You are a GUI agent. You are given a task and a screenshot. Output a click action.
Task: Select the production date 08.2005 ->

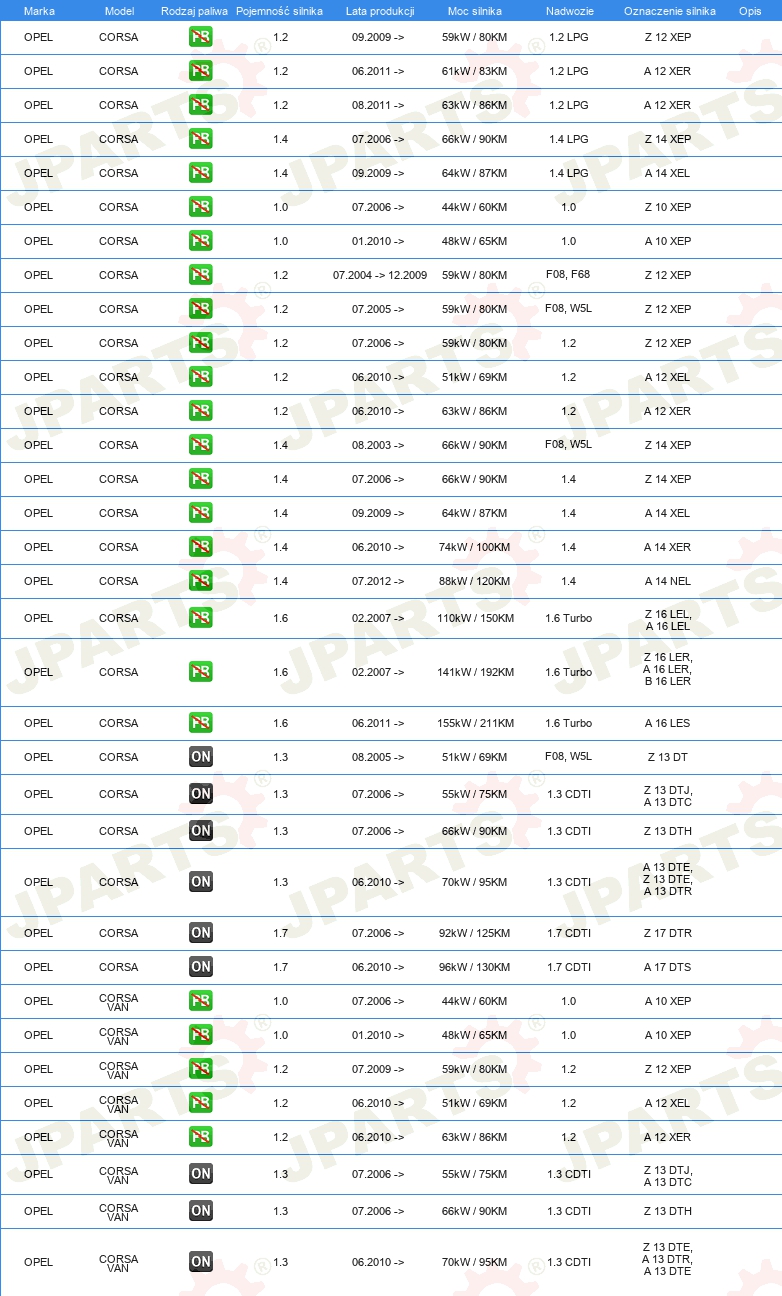(x=378, y=757)
